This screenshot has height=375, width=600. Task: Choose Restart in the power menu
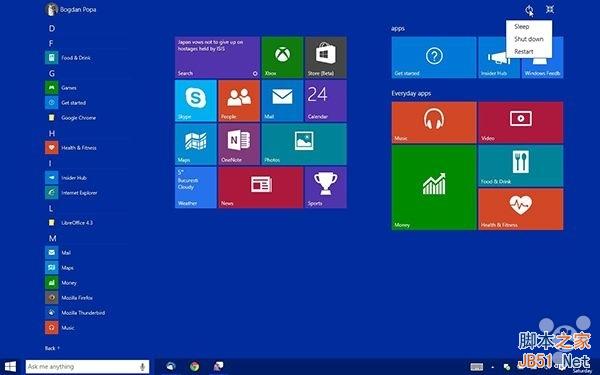(524, 51)
